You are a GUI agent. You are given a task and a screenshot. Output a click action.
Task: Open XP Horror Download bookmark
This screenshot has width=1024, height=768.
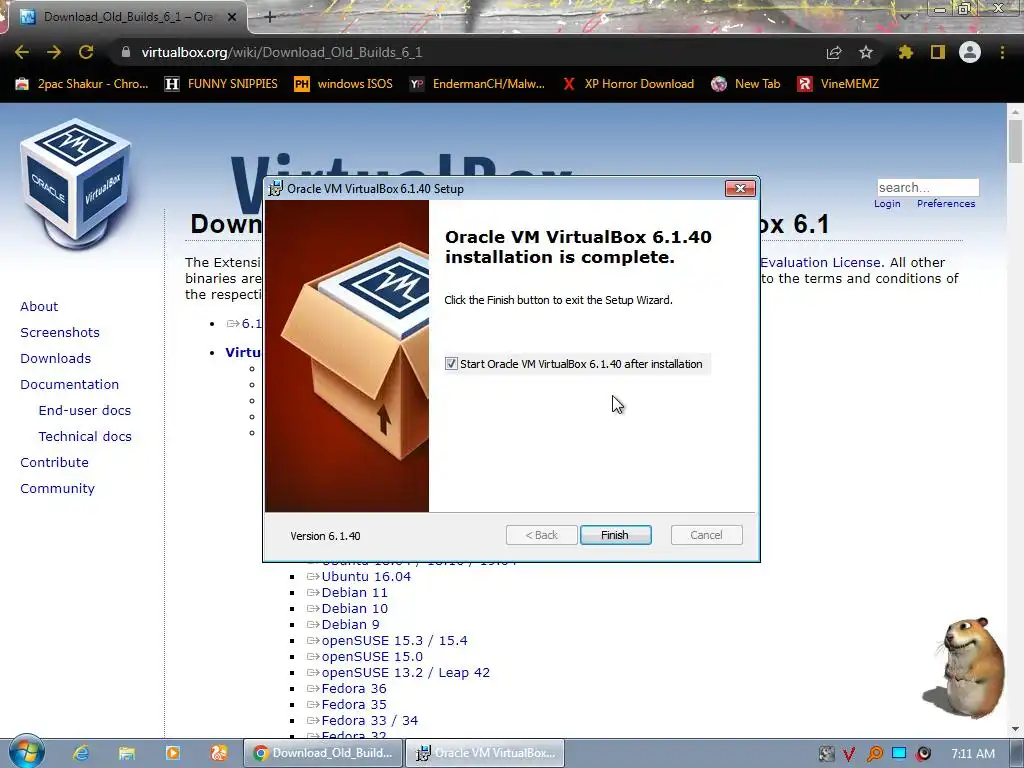628,84
